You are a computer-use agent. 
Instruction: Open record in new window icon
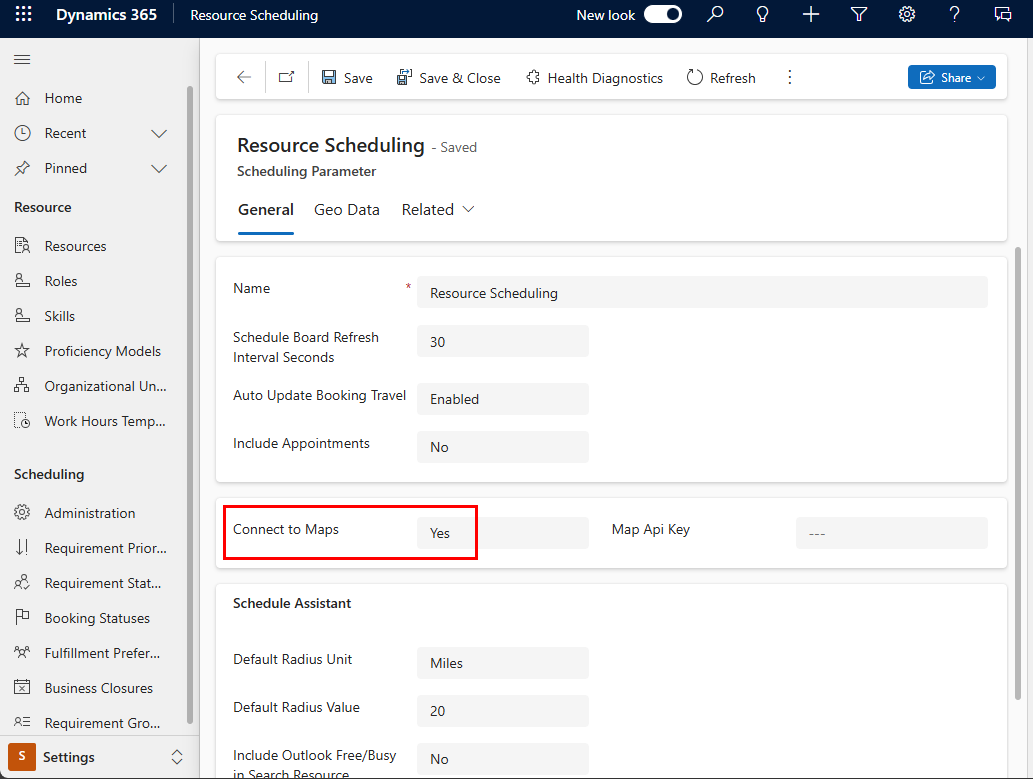287,78
